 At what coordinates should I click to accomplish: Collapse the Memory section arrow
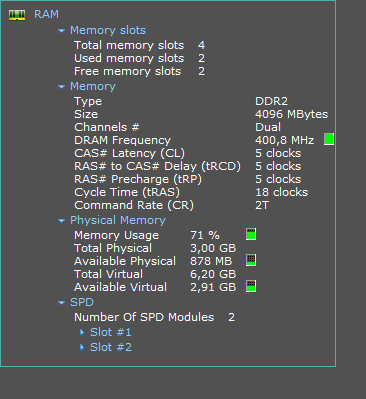(x=61, y=87)
